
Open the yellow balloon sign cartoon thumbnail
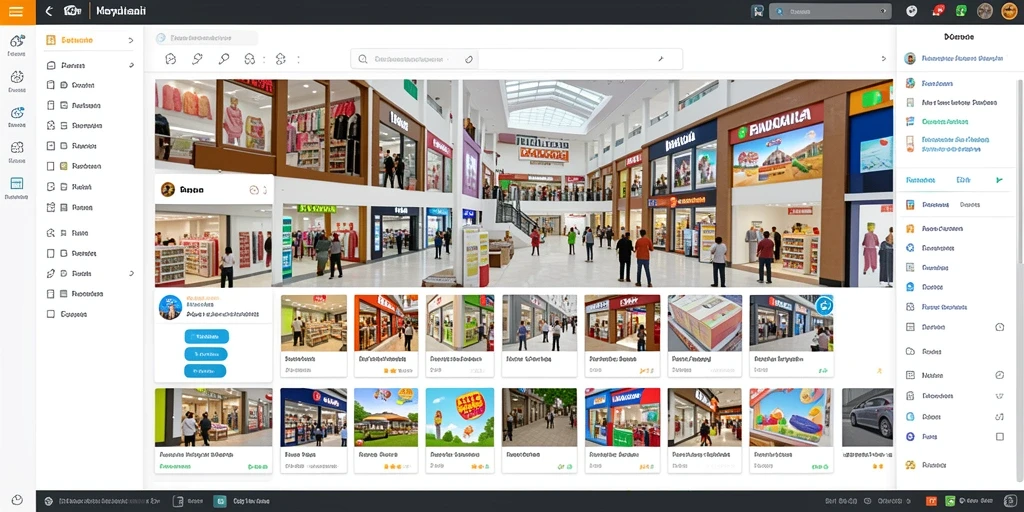(x=460, y=417)
